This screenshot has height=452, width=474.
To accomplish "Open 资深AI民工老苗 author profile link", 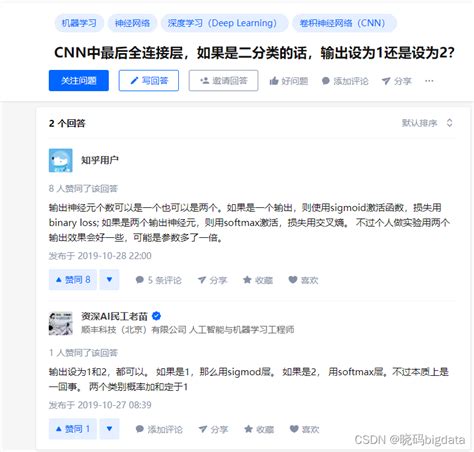I will (114, 316).
